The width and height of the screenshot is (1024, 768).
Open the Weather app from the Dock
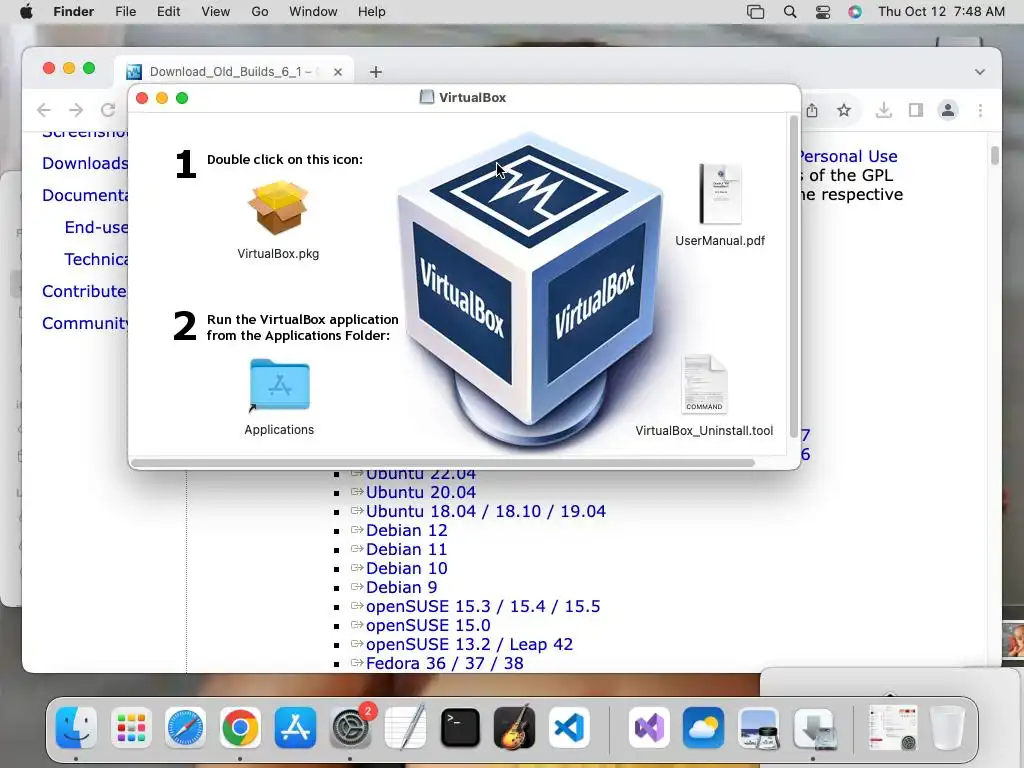(703, 727)
